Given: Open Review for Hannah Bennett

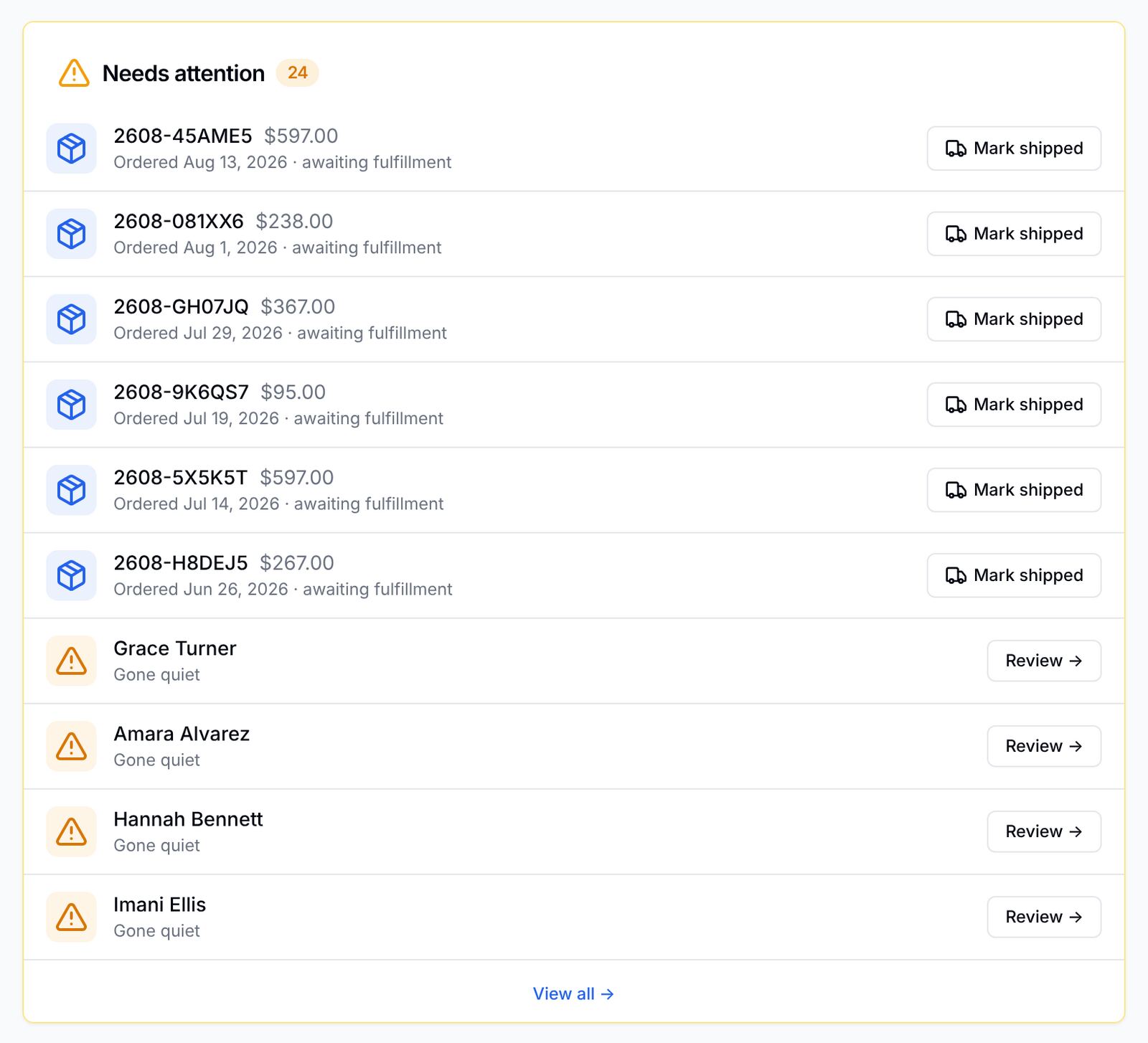Looking at the screenshot, I should click(x=1044, y=831).
